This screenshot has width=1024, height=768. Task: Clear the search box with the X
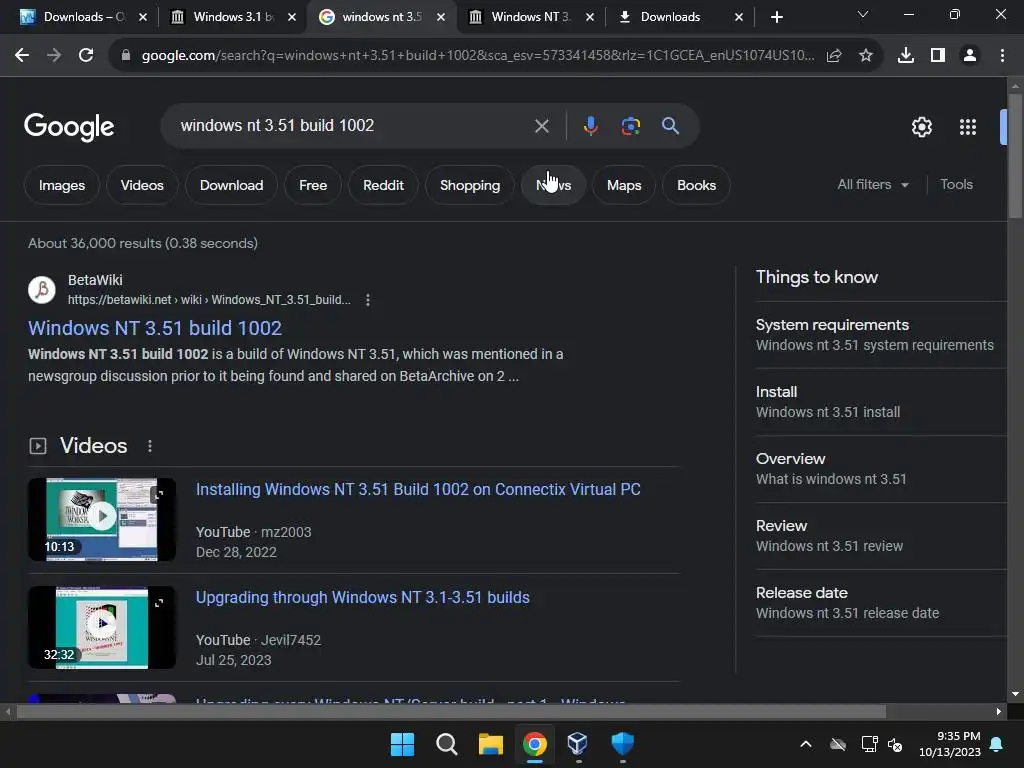tap(541, 126)
